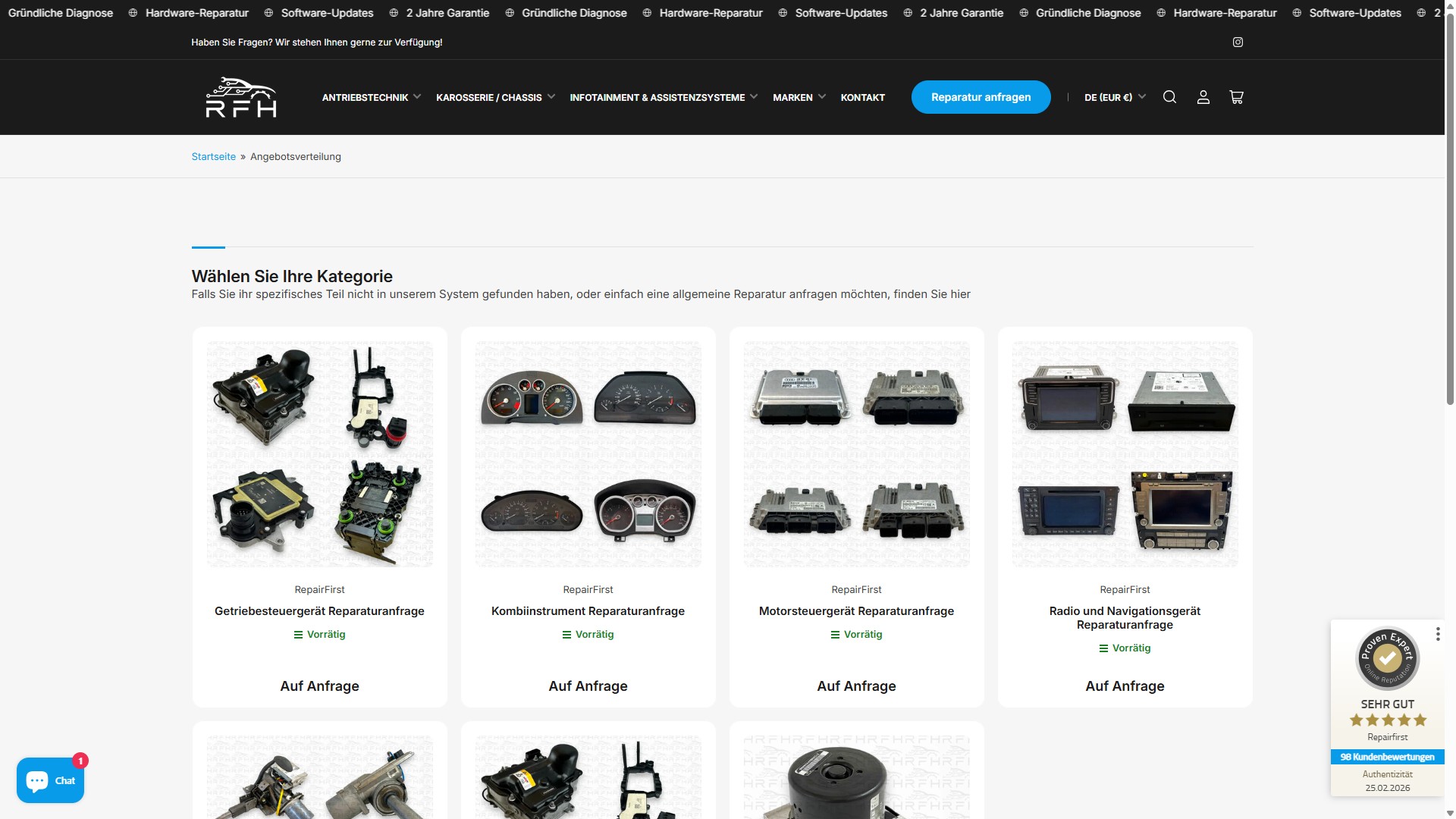
Task: Click the RFH logo
Action: [241, 97]
